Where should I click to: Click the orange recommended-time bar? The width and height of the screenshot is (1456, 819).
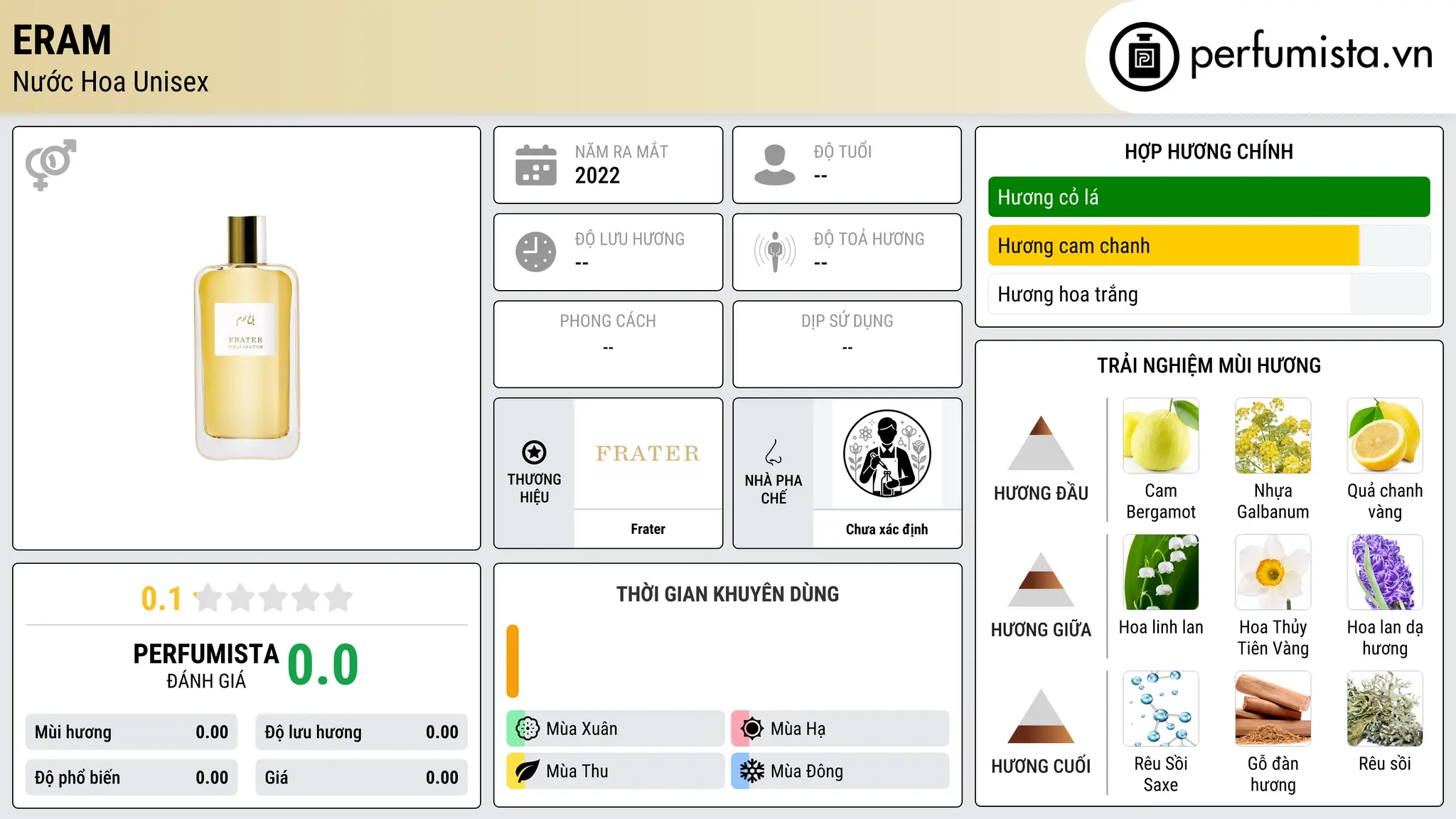click(513, 661)
